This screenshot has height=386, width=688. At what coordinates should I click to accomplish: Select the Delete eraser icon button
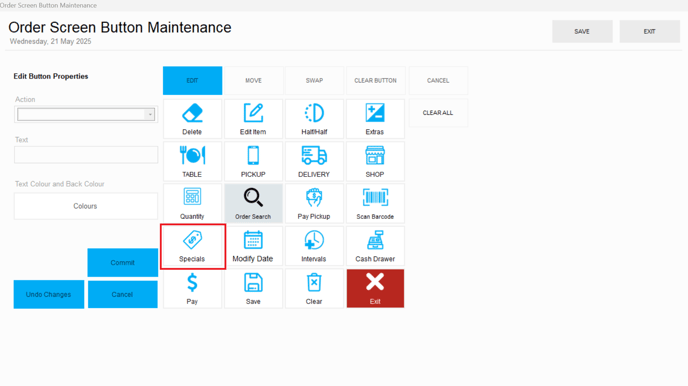click(x=192, y=119)
